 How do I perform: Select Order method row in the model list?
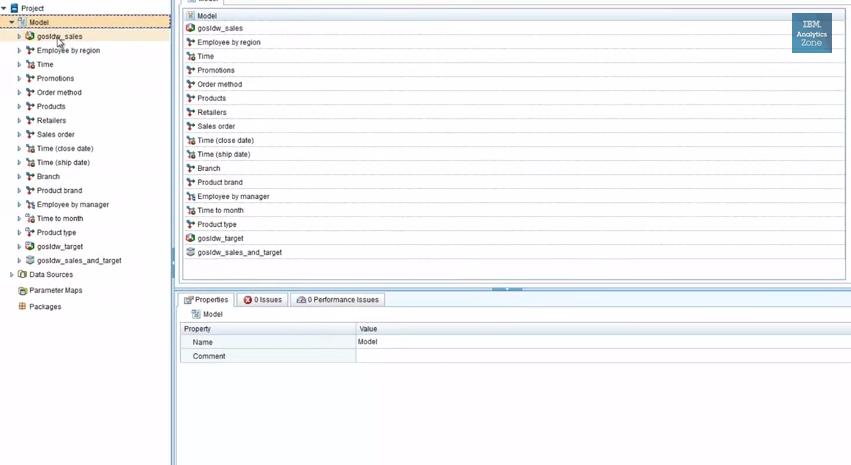coord(513,84)
